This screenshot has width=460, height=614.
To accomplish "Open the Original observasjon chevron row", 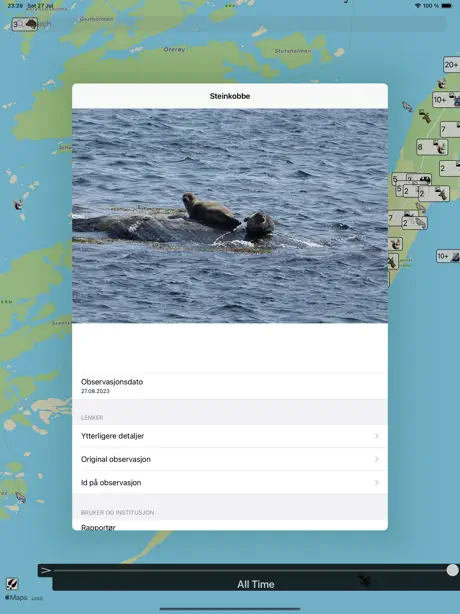I will pos(230,459).
